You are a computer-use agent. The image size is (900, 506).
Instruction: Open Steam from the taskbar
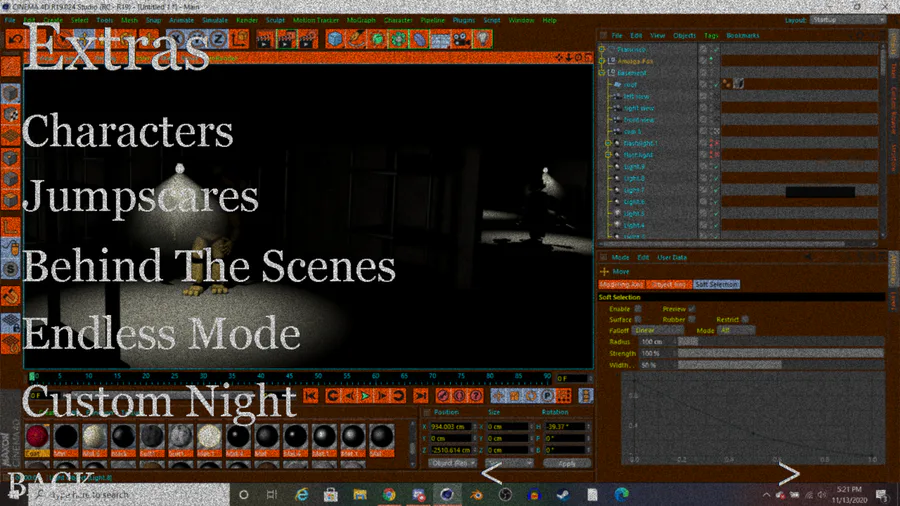point(563,495)
